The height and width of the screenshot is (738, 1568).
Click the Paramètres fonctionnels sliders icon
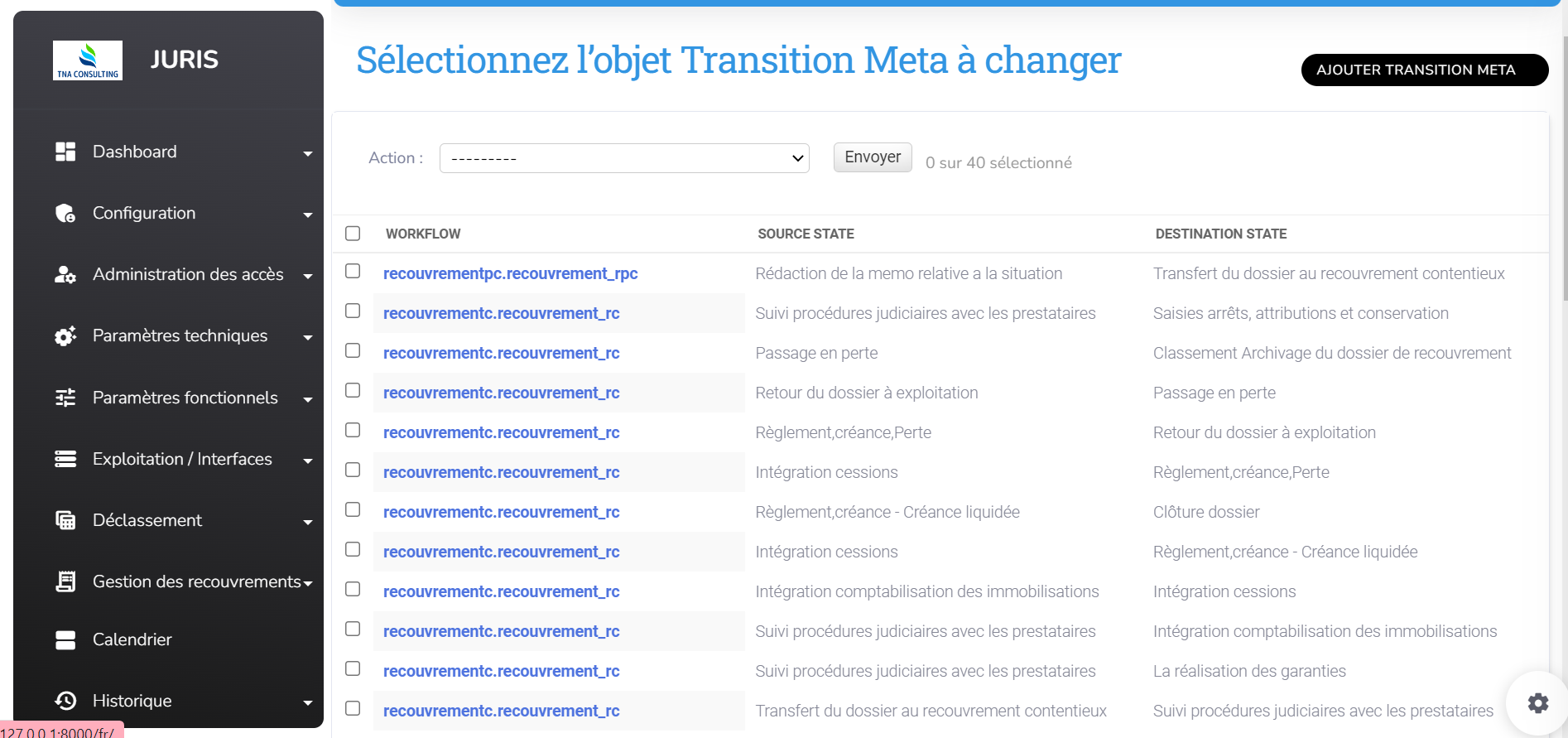tap(65, 398)
